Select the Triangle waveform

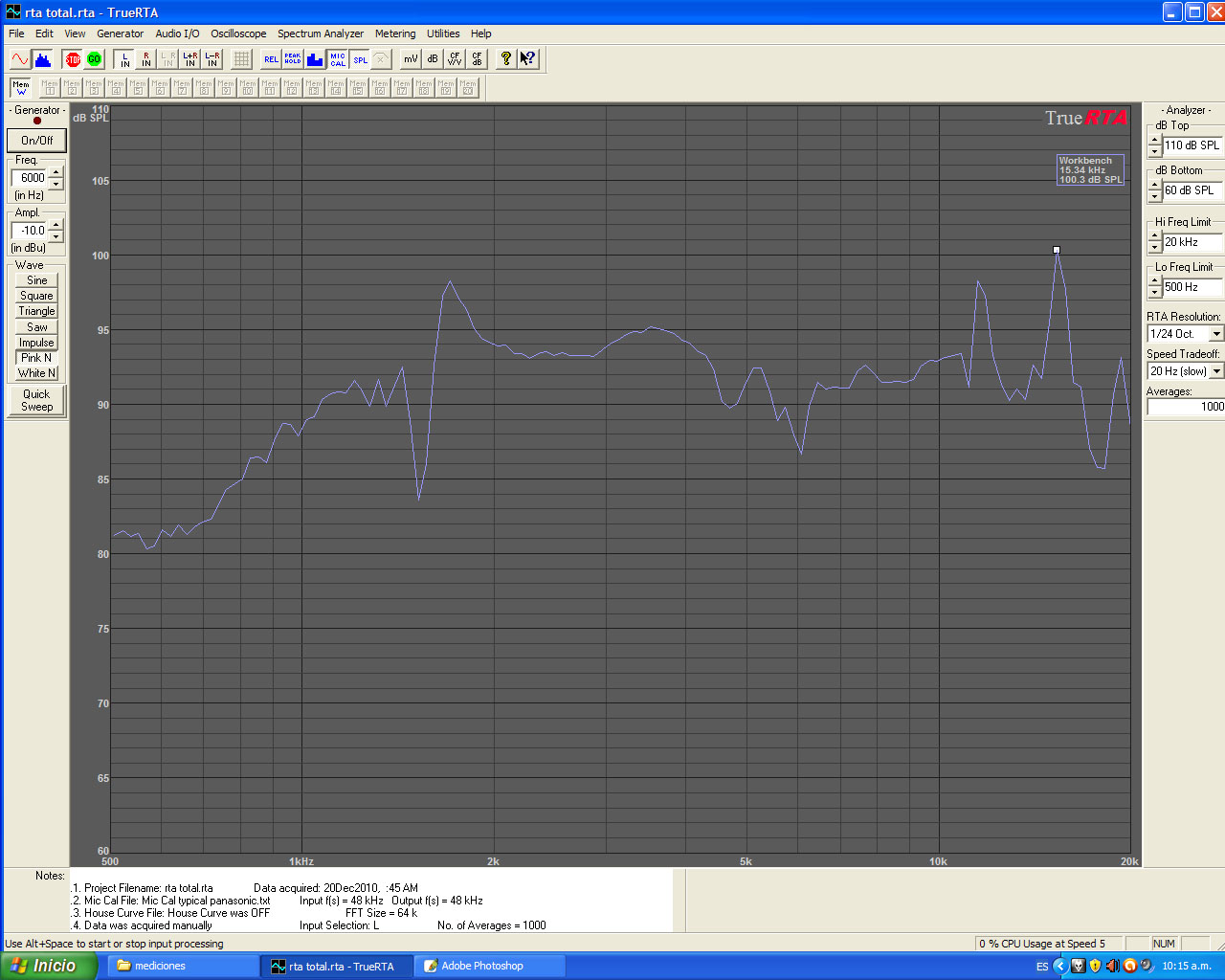37,311
